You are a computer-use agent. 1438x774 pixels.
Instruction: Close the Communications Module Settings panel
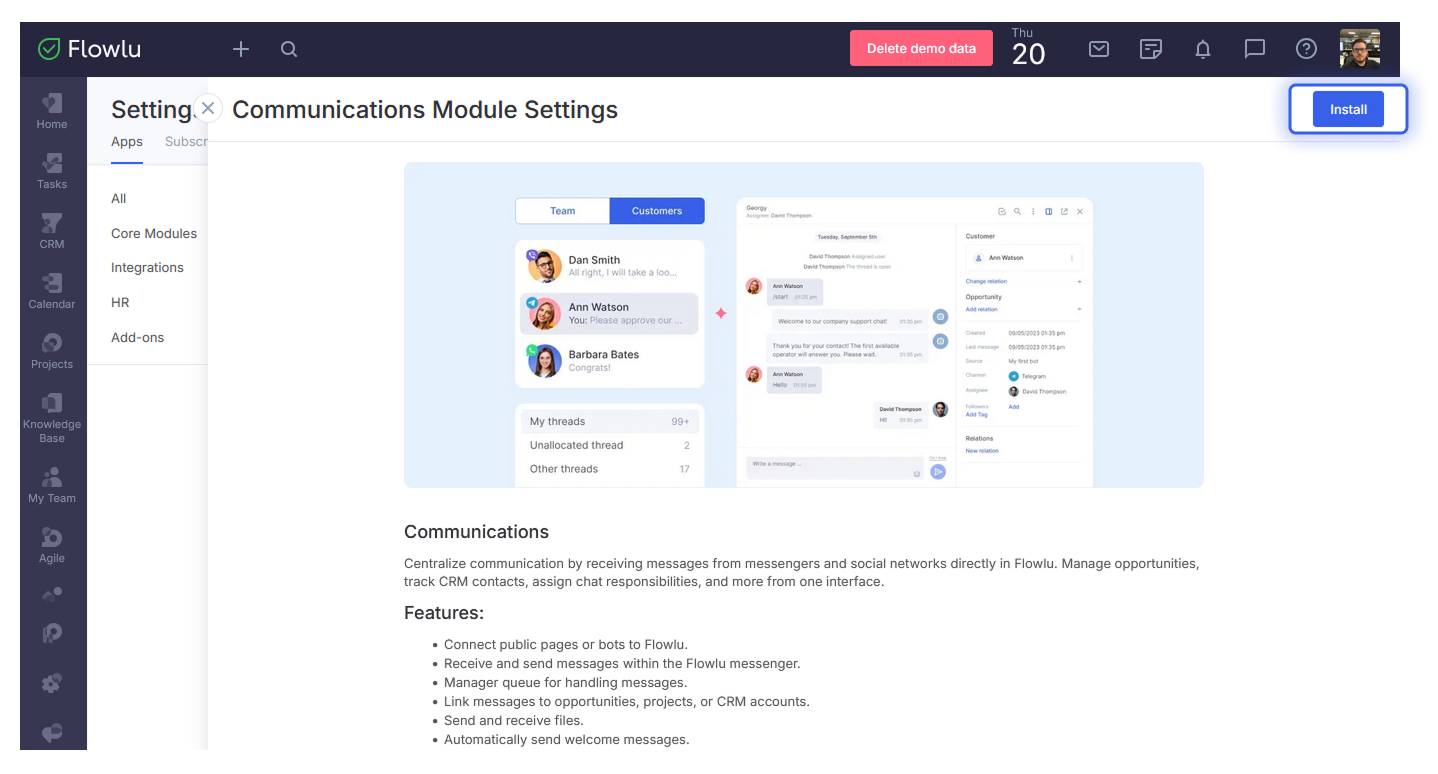click(x=207, y=108)
